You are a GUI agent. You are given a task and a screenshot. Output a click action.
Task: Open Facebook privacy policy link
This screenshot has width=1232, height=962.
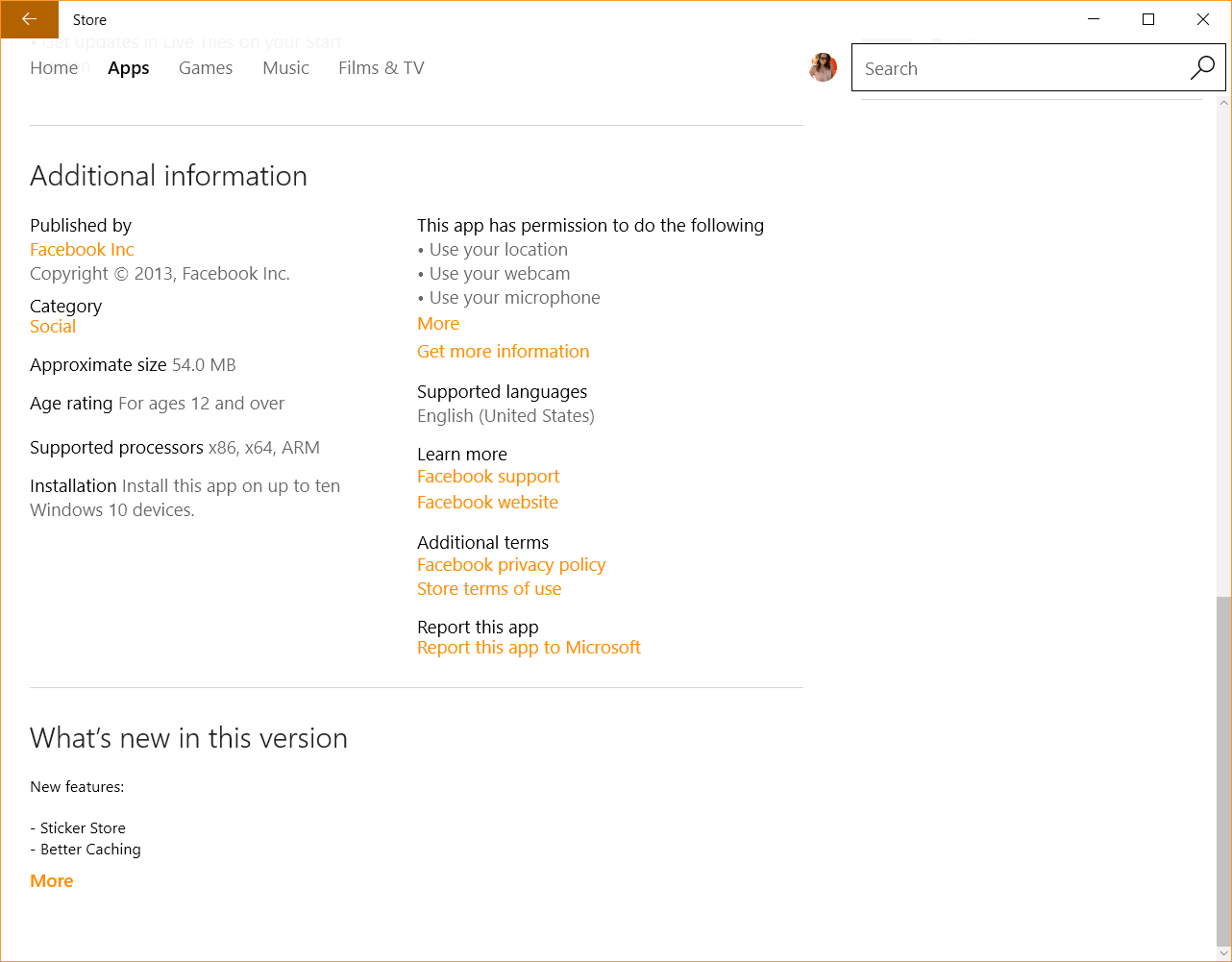click(x=511, y=564)
